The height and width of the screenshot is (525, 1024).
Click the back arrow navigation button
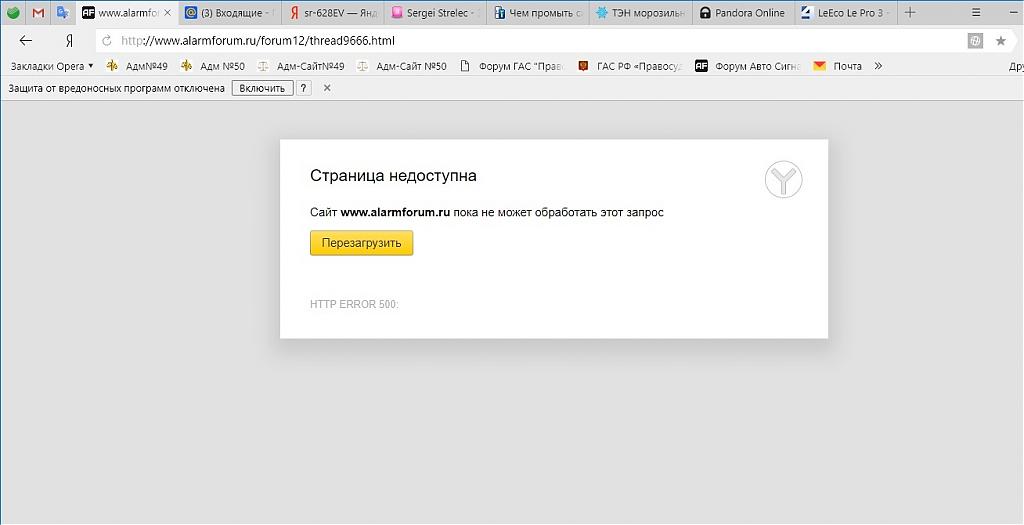tap(26, 41)
